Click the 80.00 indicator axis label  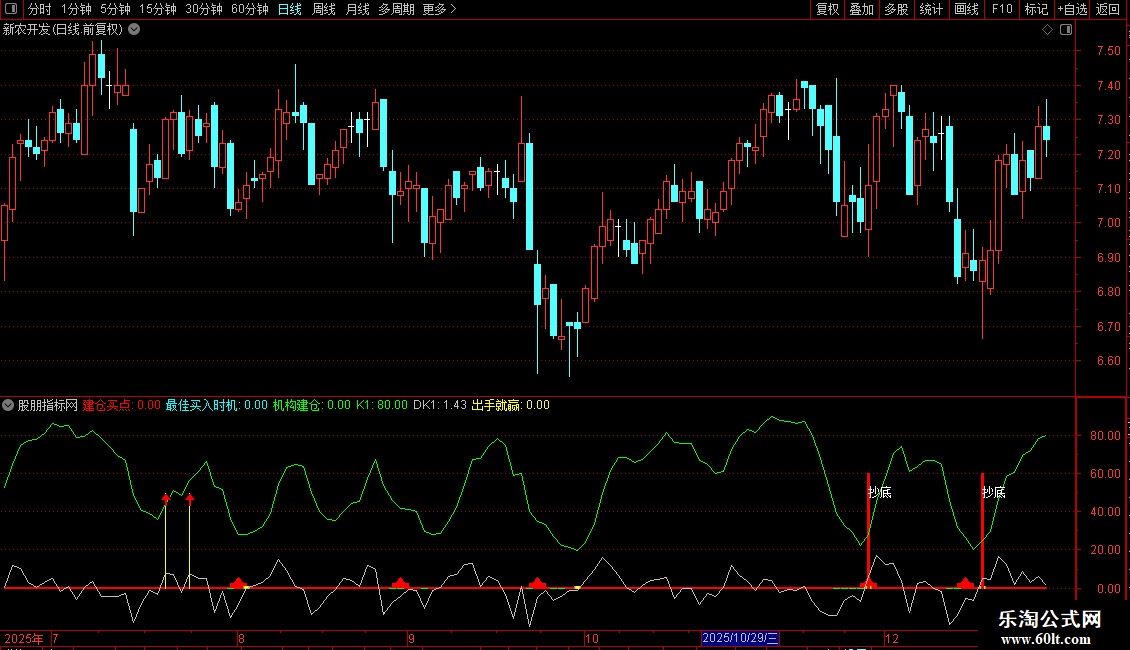pyautogui.click(x=1105, y=436)
